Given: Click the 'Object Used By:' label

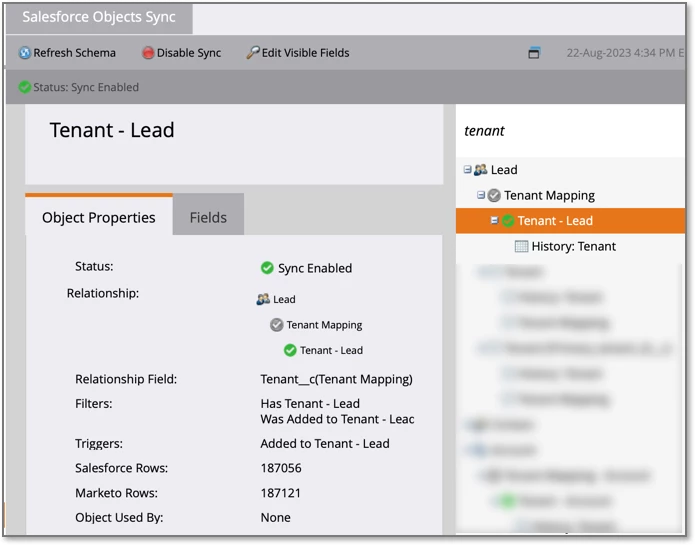Looking at the screenshot, I should (x=119, y=518).
